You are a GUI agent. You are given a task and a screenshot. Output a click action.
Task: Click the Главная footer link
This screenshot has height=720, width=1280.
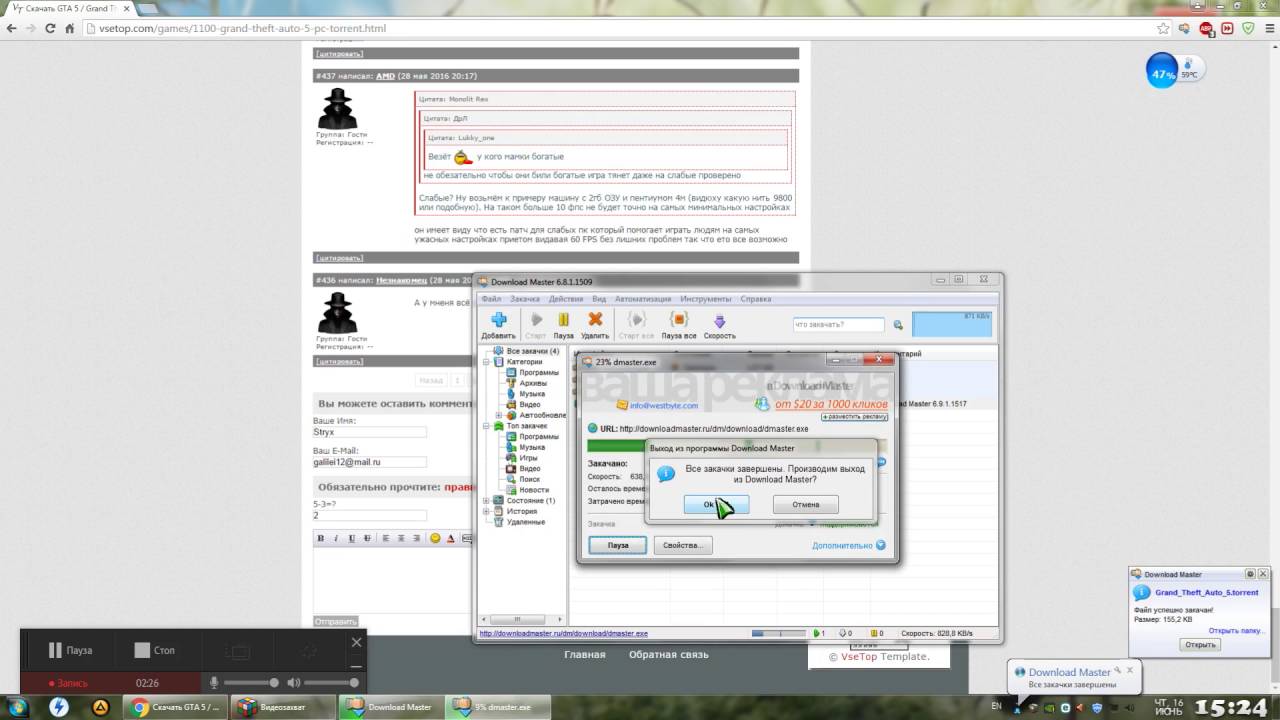(x=585, y=655)
